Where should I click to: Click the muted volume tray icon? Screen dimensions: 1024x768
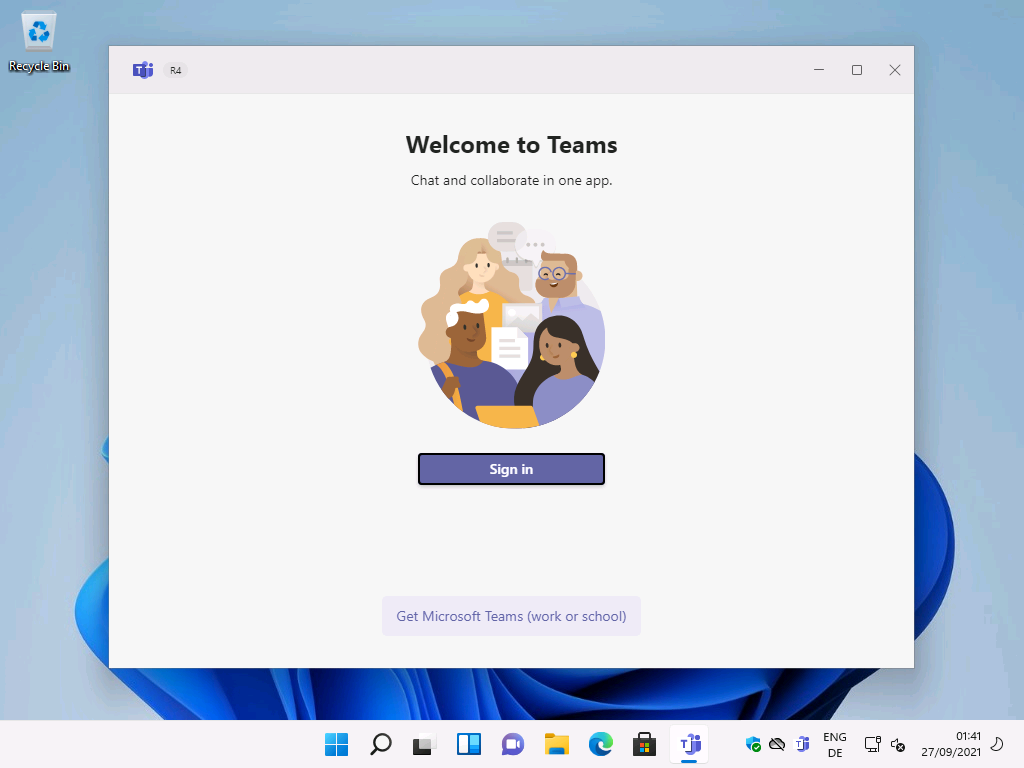point(898,744)
